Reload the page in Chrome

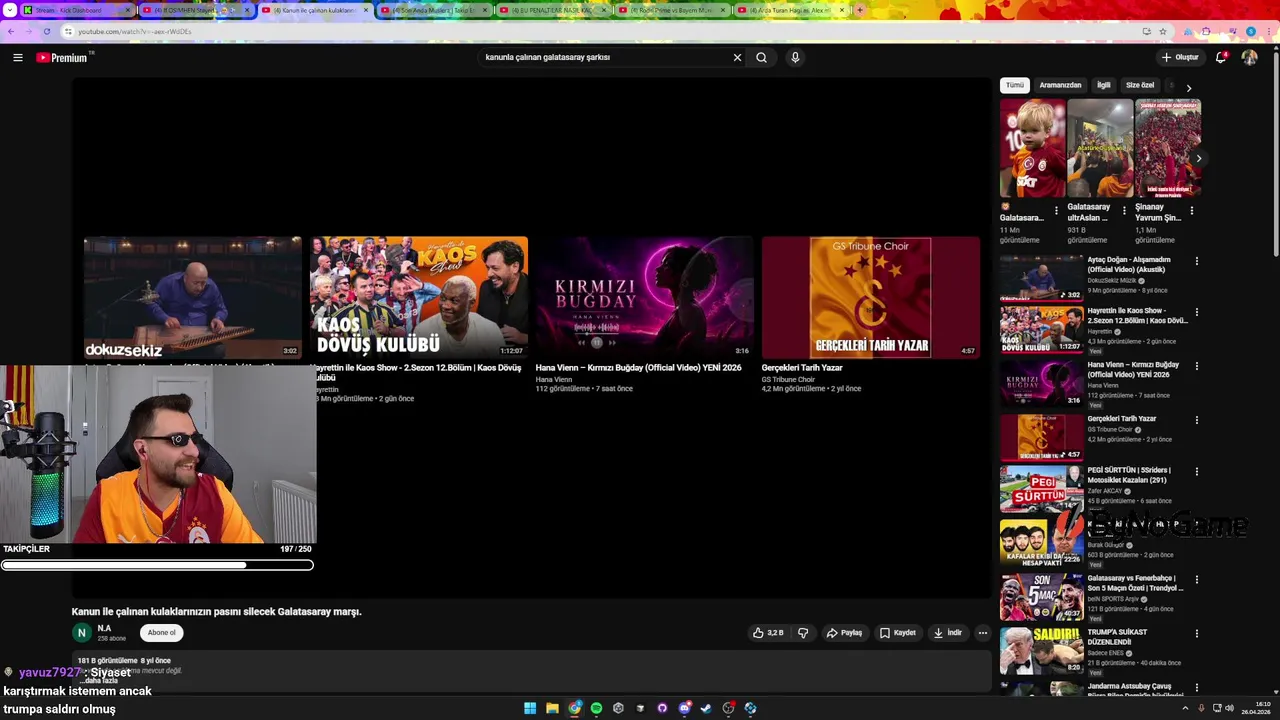[46, 31]
